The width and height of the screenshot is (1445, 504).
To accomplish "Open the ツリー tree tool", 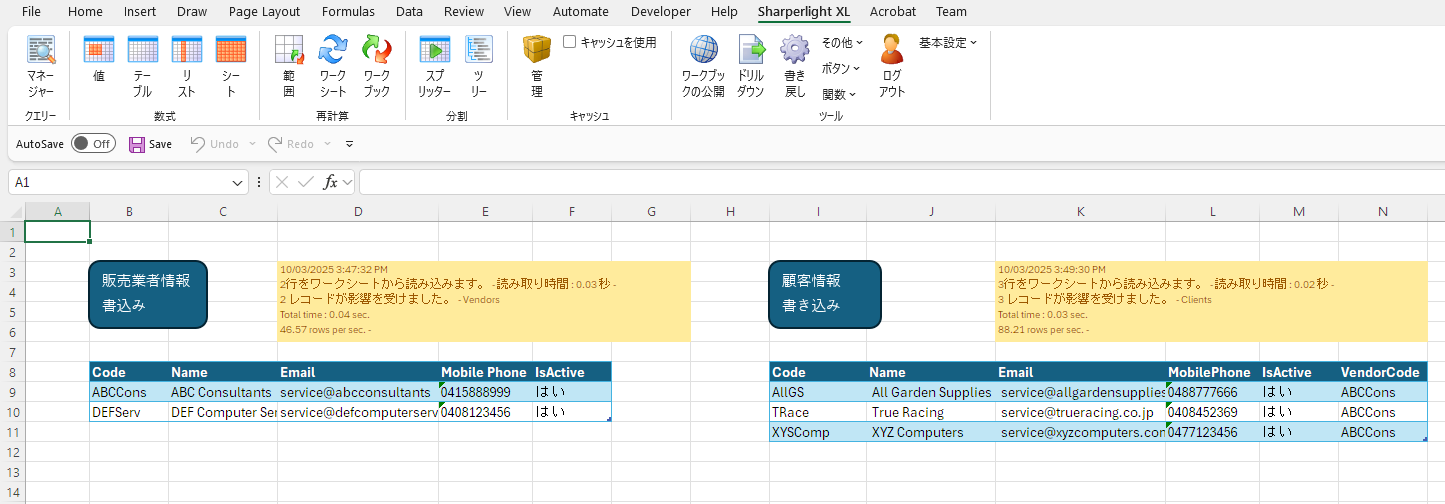I will tap(479, 67).
